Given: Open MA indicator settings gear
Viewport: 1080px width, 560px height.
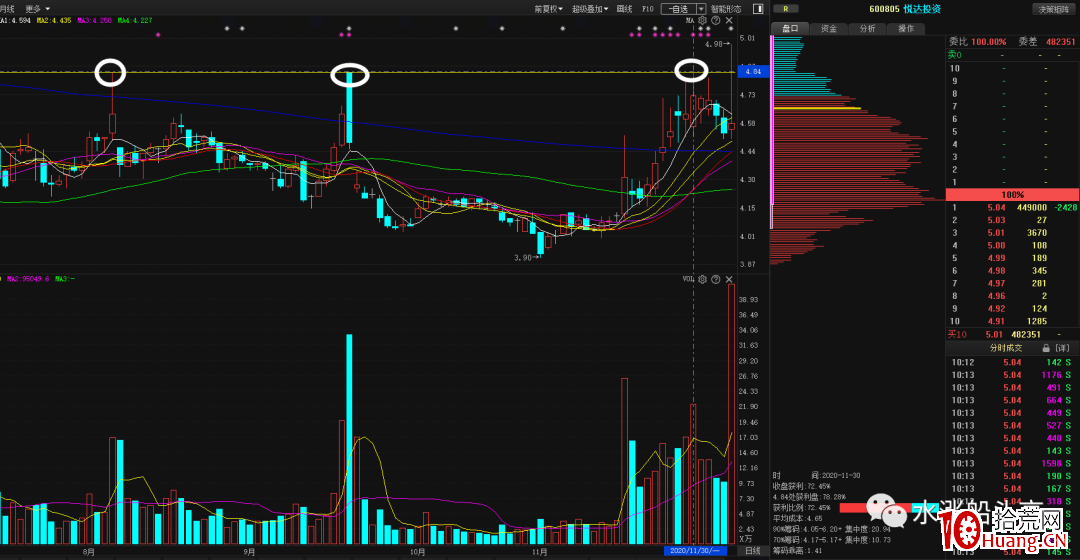Looking at the screenshot, I should tap(702, 20).
